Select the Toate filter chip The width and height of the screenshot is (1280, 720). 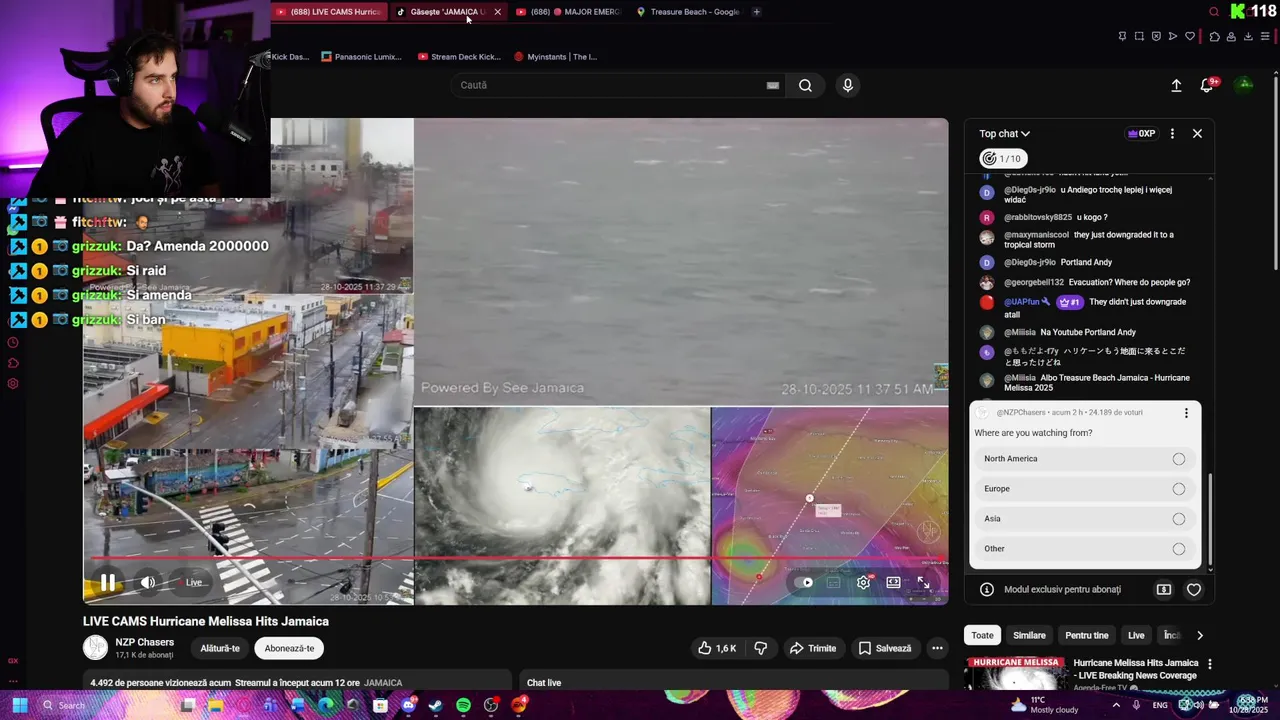tap(983, 635)
